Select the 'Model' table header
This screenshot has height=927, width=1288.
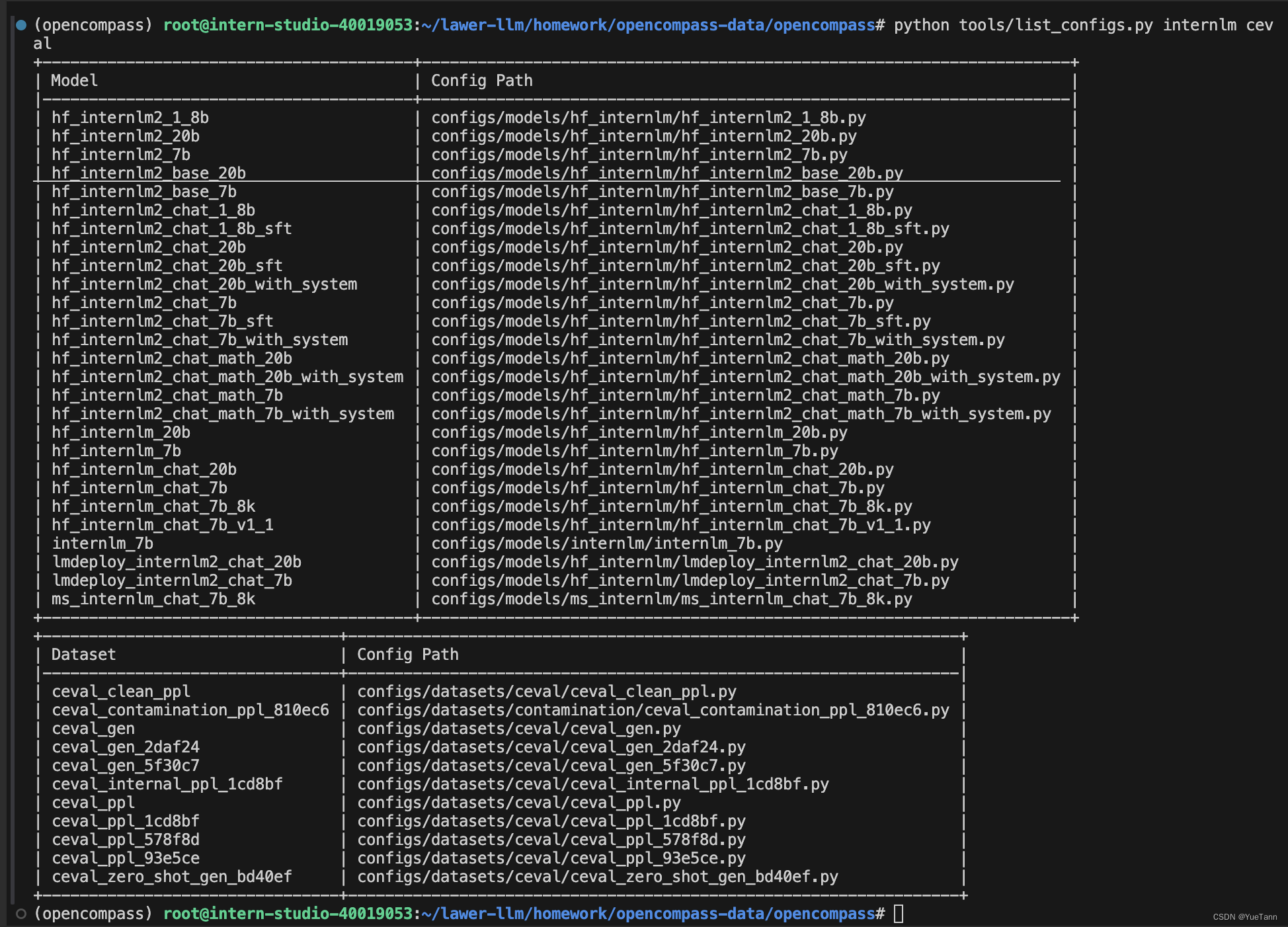point(74,81)
